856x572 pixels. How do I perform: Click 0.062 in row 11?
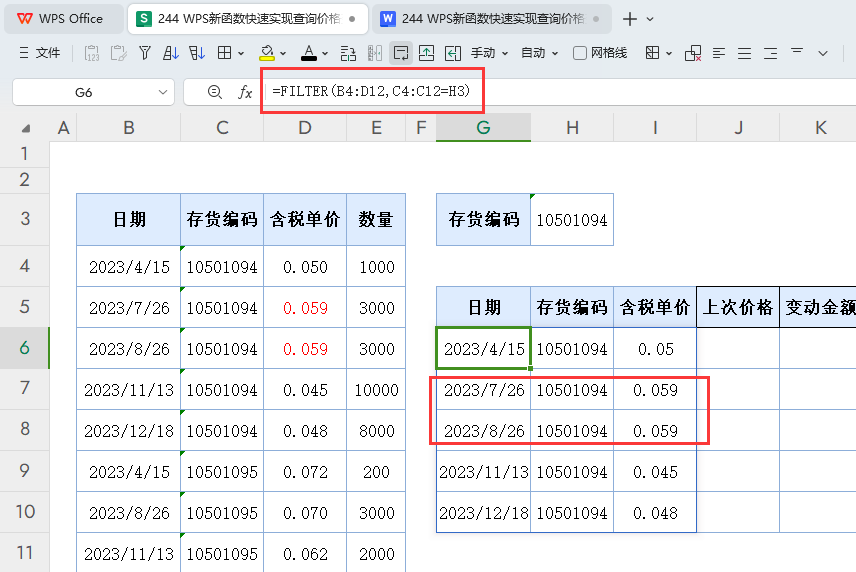305,553
